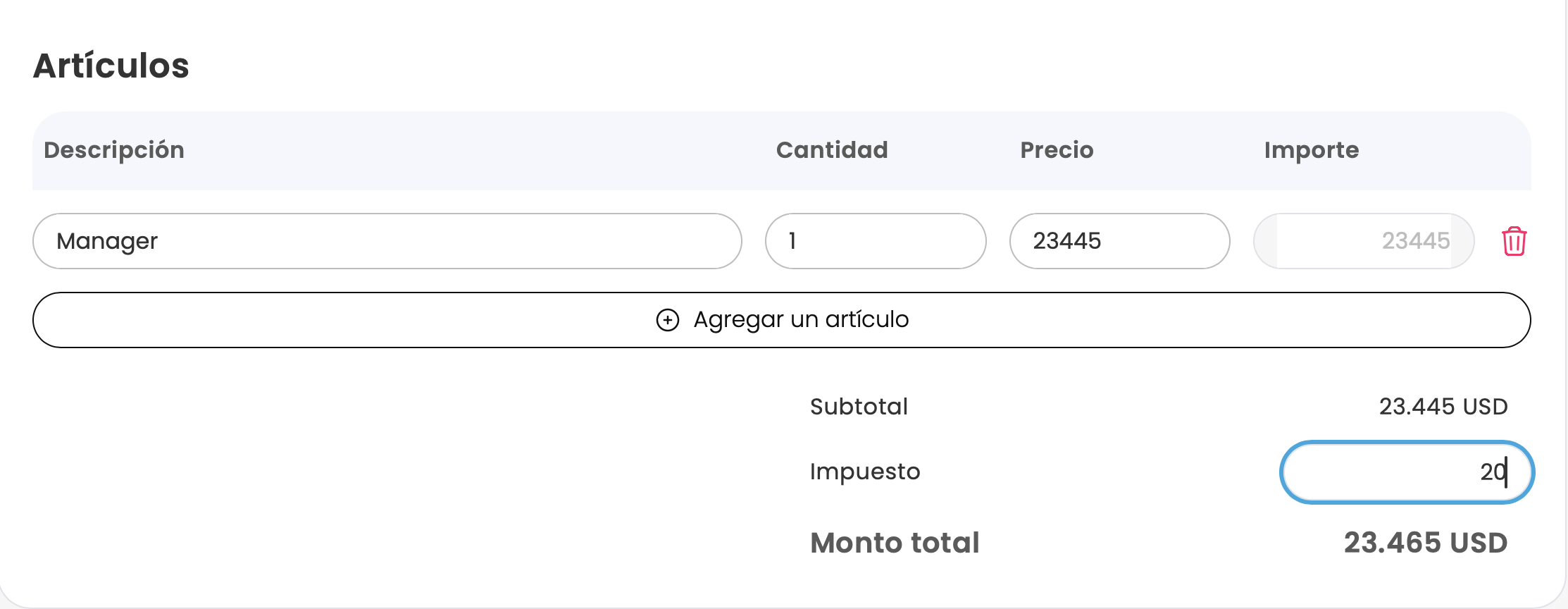Click the Precio column header
This screenshot has width=1568, height=609.
click(x=1057, y=150)
